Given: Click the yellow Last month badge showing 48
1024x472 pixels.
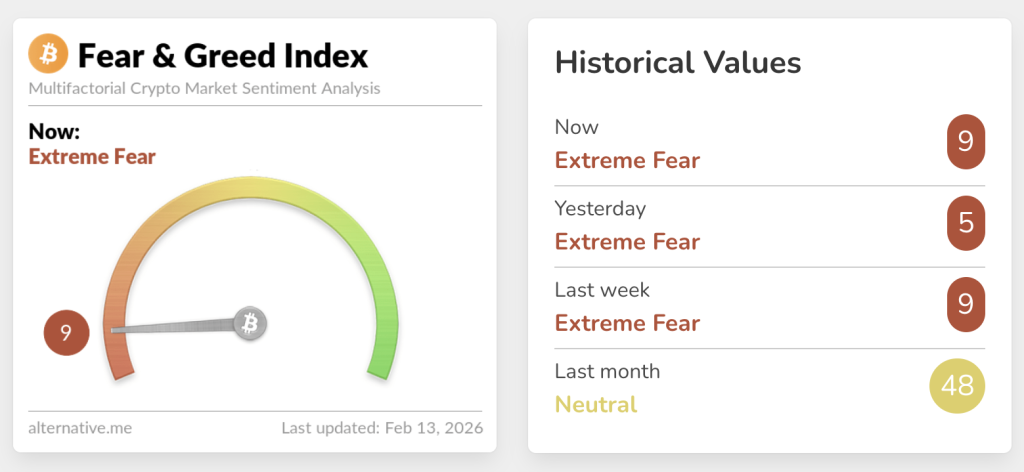Looking at the screenshot, I should point(957,386).
